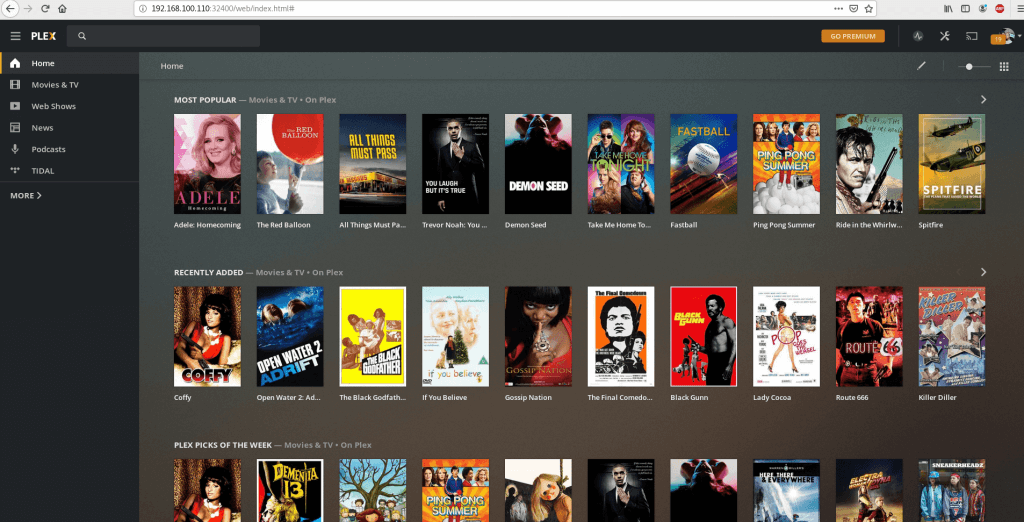Screen dimensions: 1024x522
Task: Click the pencil edit icon on Home bar
Action: pos(921,66)
